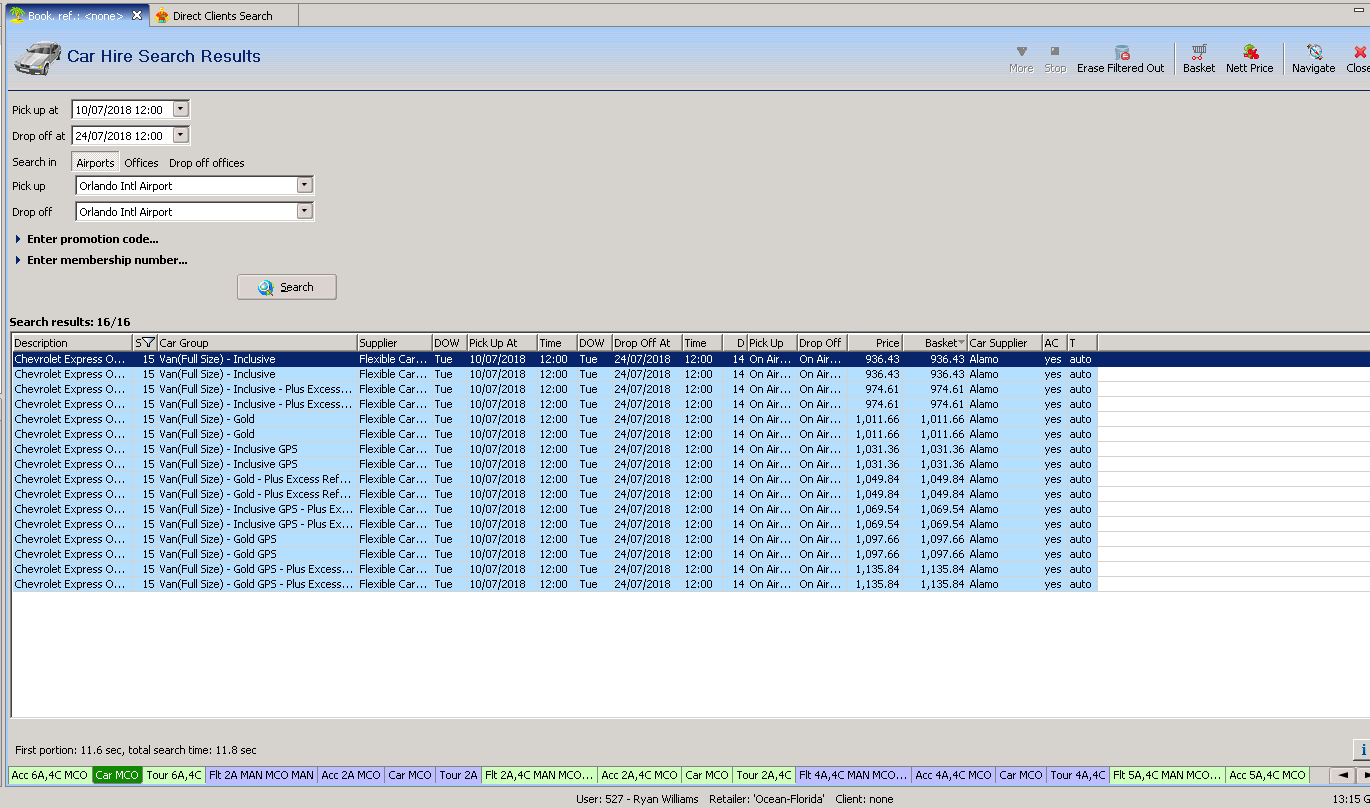Open the Pick up at date dropdown
Viewport: 1370px width, 808px height.
pos(180,109)
